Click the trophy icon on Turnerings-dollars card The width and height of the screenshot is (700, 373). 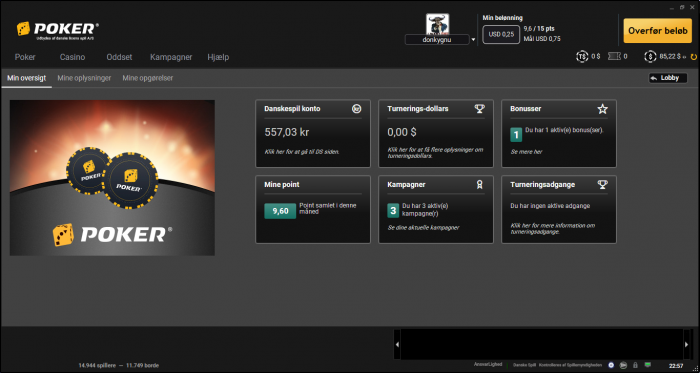479,108
